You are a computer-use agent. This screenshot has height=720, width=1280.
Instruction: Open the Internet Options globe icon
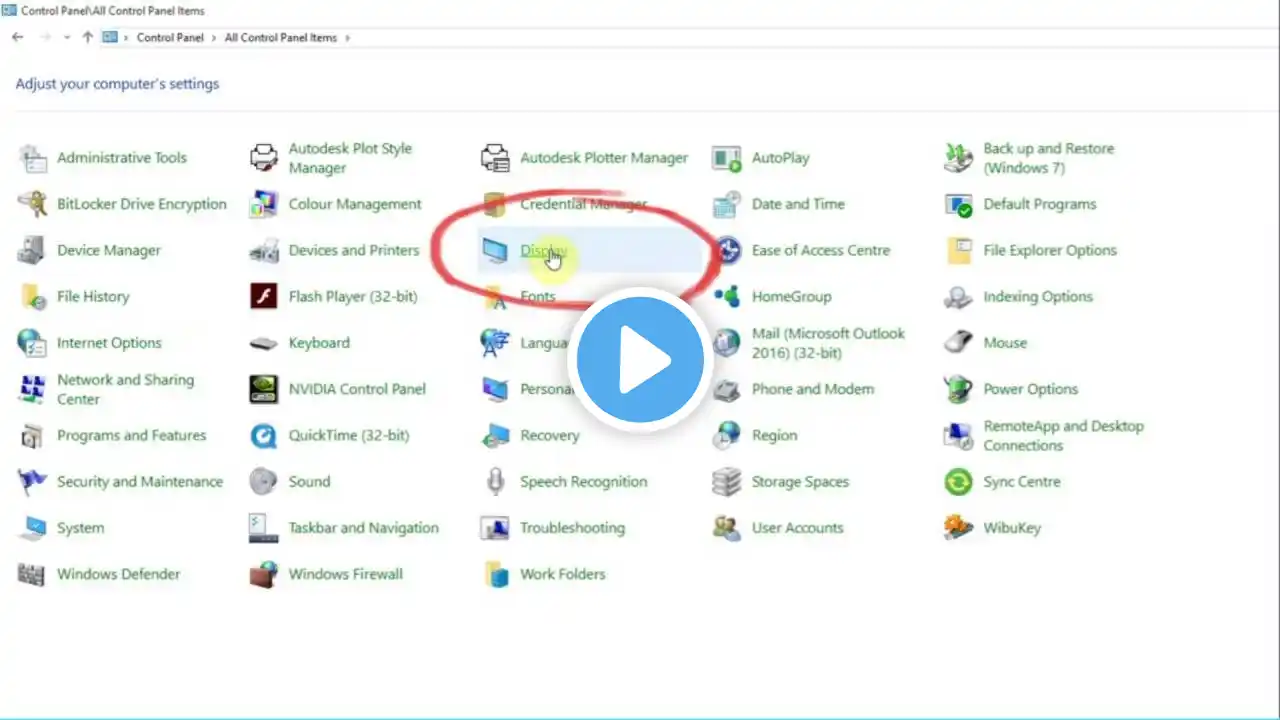click(x=32, y=343)
